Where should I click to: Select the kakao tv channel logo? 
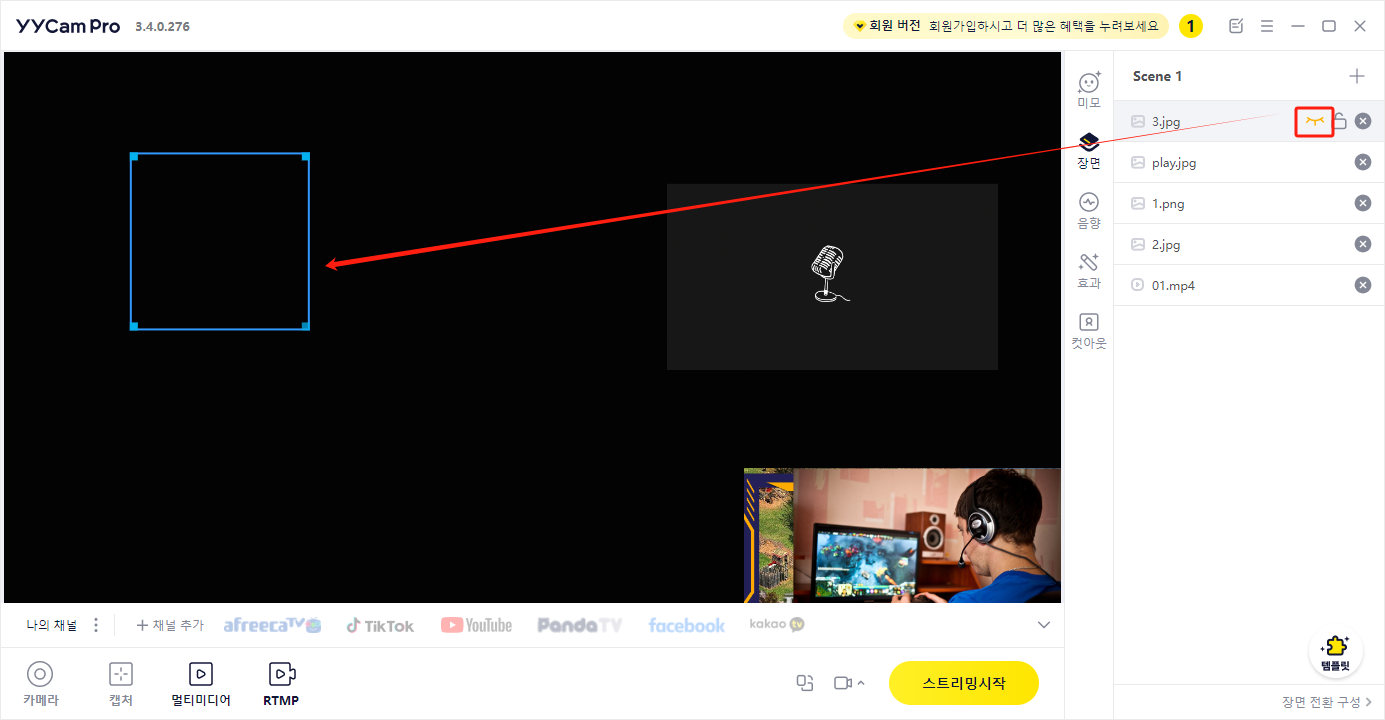[x=777, y=624]
